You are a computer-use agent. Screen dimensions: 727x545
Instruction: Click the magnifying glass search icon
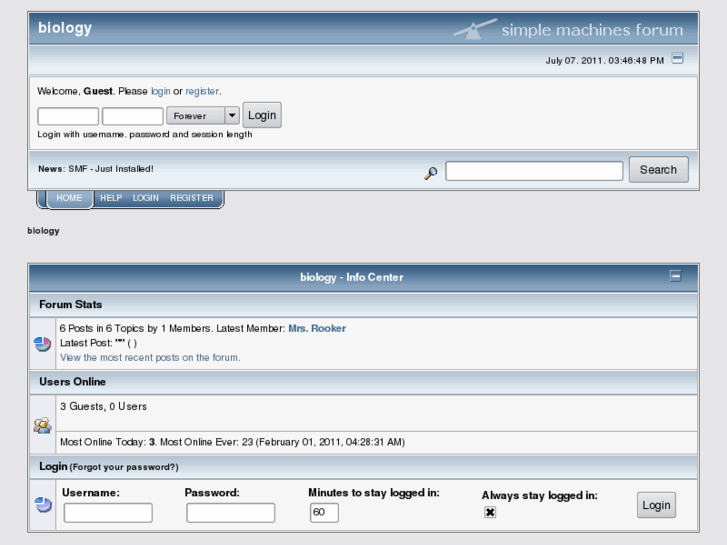431,173
